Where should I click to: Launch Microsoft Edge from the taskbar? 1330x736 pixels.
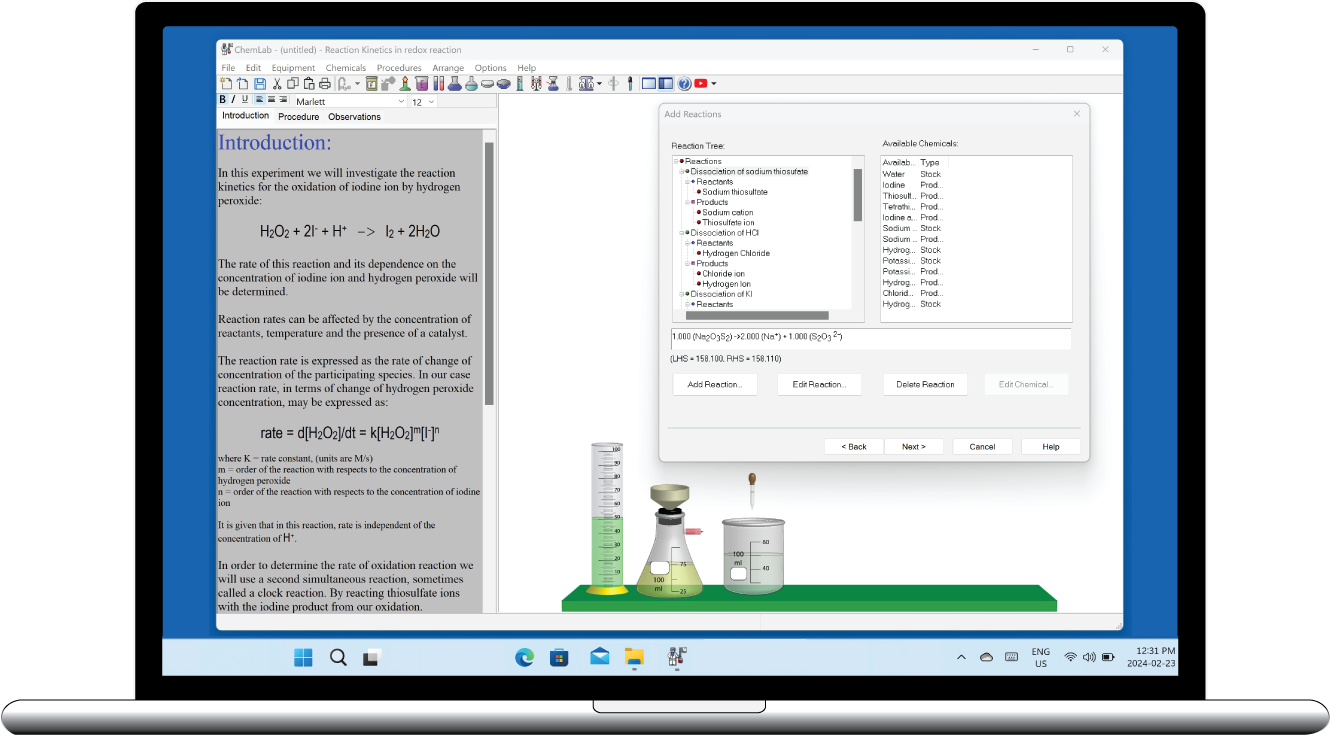(524, 657)
